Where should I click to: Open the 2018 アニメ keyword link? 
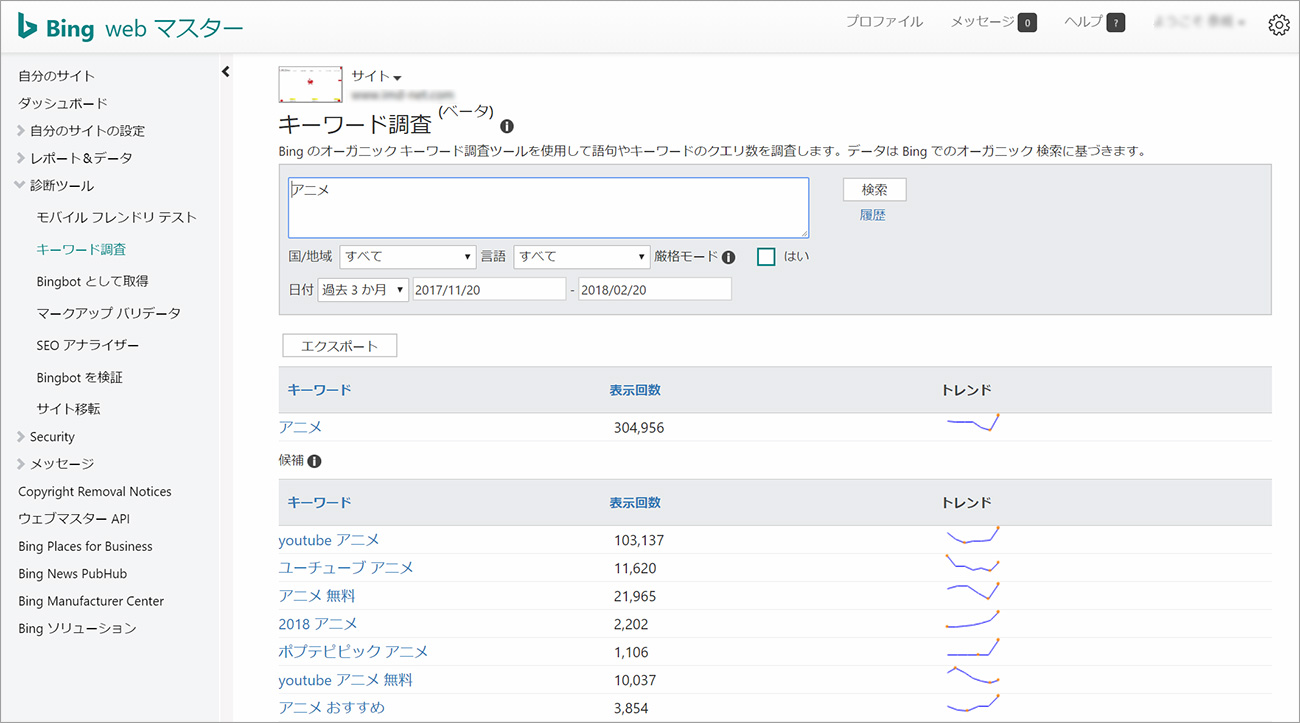318,624
